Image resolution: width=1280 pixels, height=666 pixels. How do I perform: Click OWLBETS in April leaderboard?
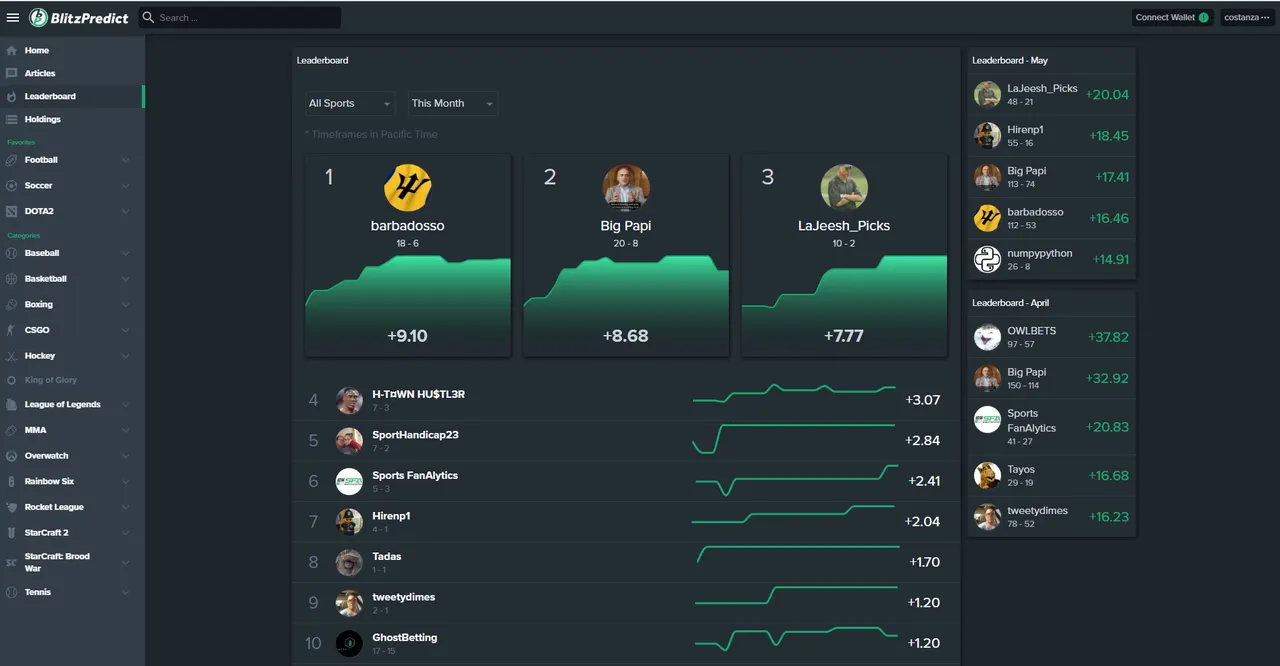[x=1031, y=331]
